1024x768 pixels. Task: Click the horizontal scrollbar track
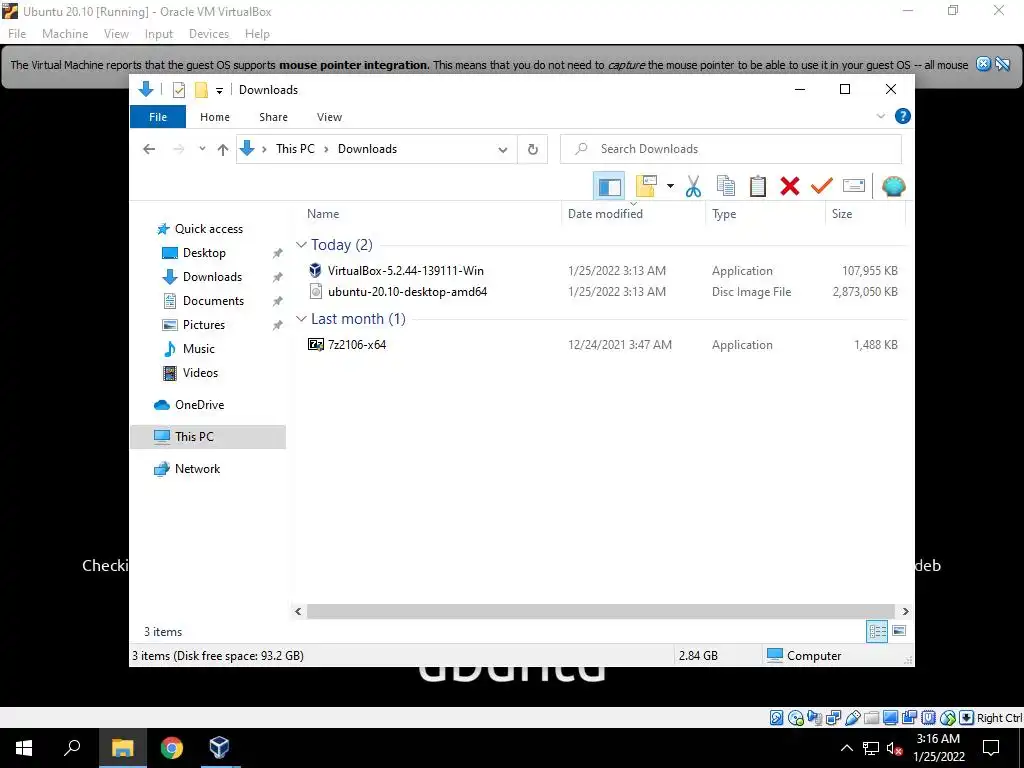tap(600, 612)
